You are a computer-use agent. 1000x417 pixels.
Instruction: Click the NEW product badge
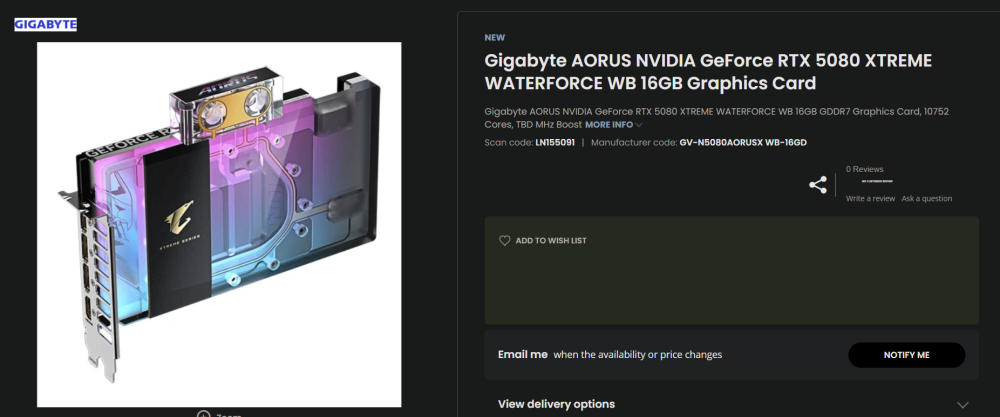pos(494,38)
